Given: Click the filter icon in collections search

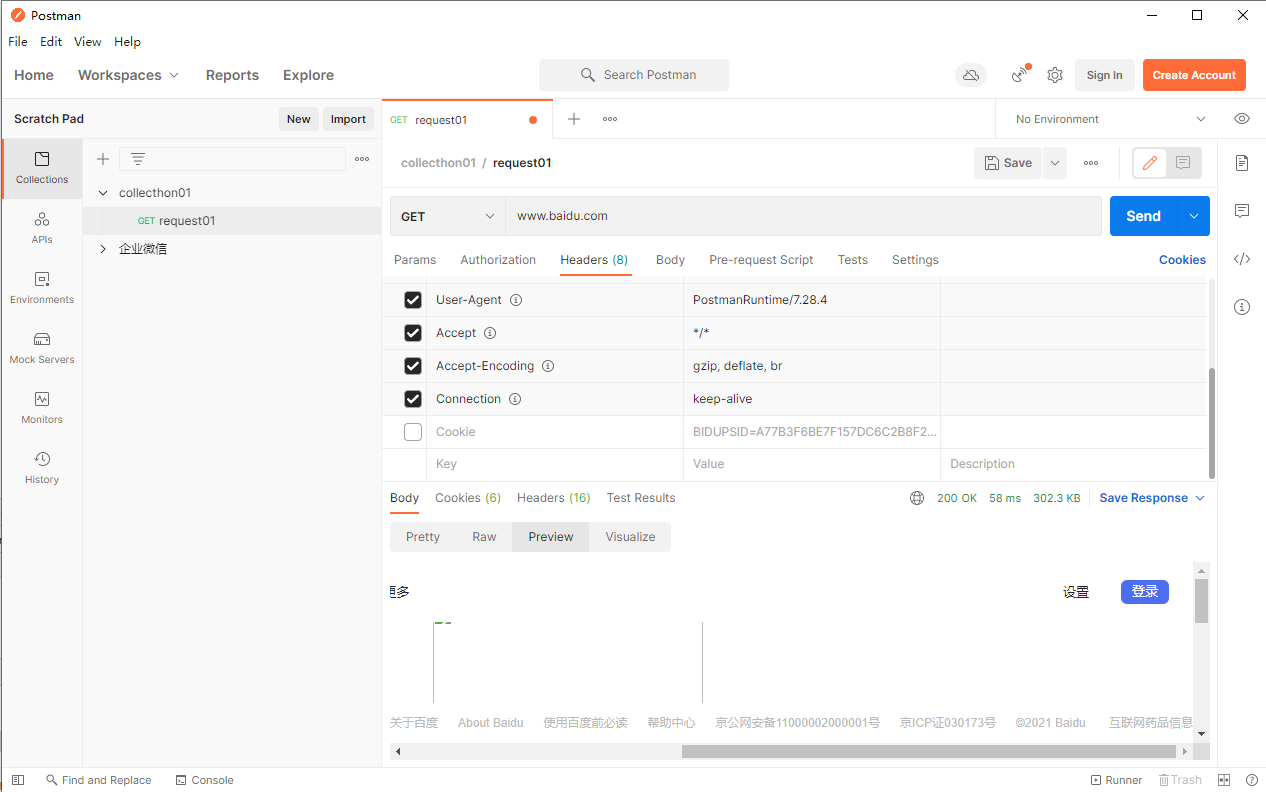Looking at the screenshot, I should 138,159.
